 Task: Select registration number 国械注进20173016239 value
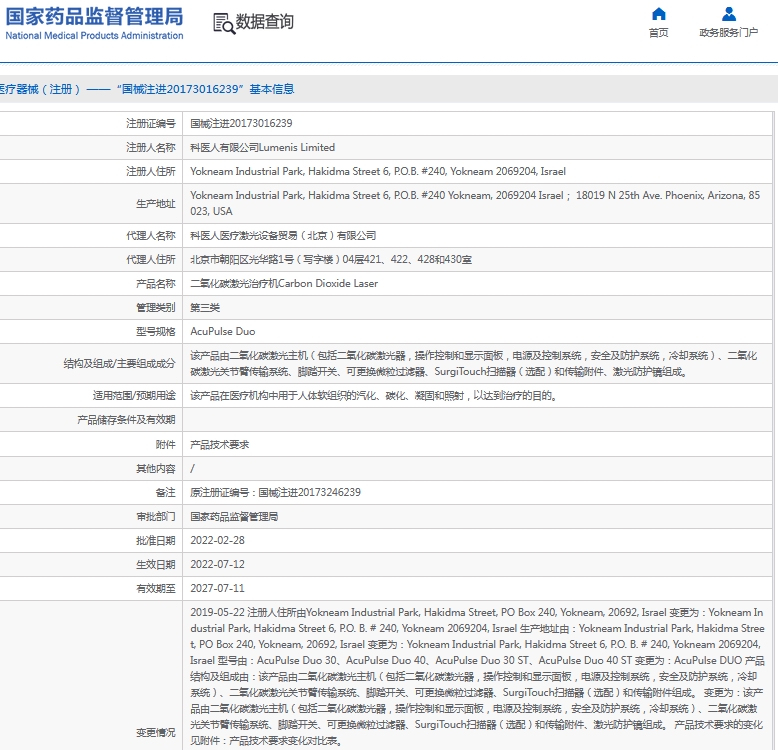241,124
